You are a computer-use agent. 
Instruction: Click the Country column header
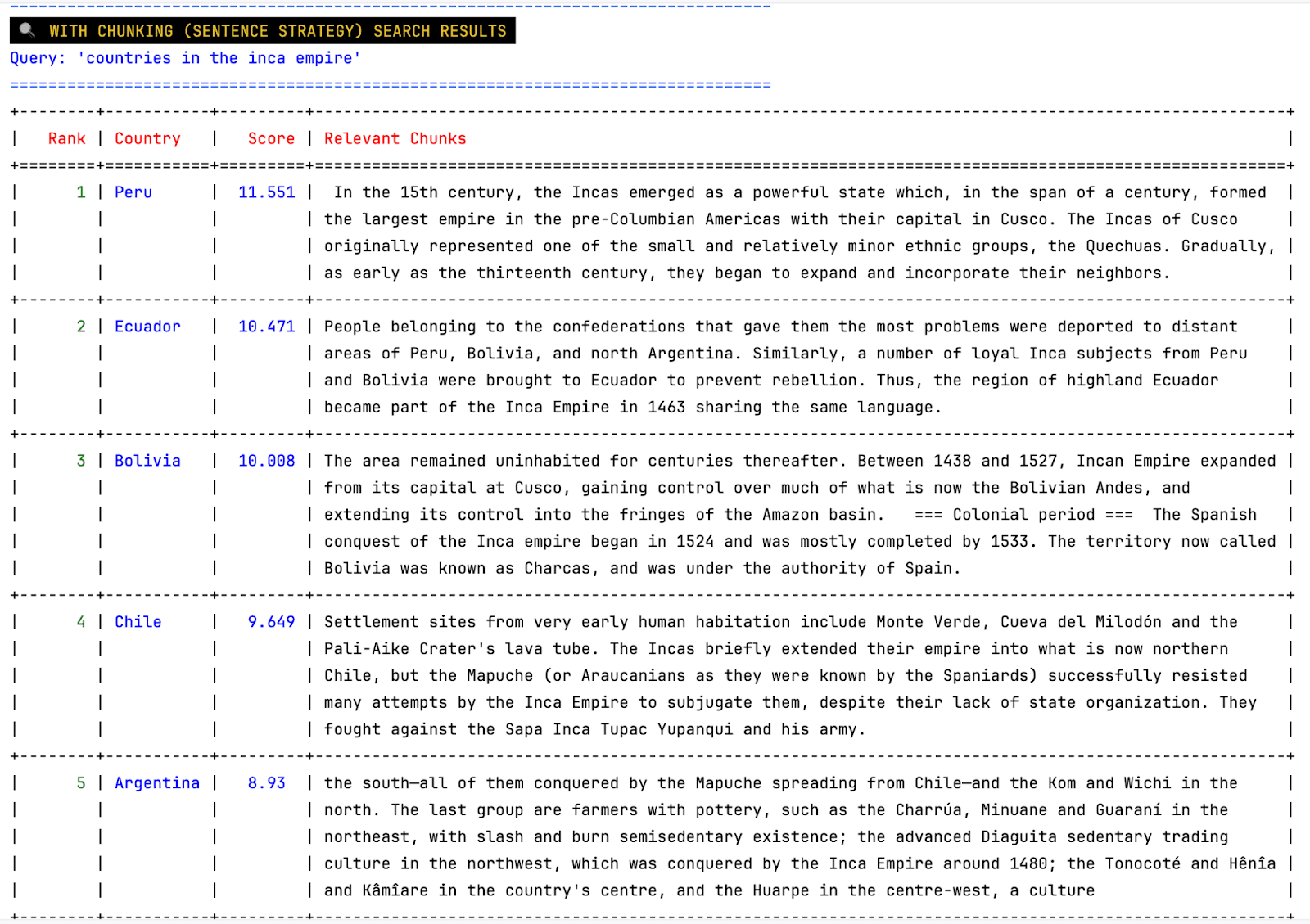[x=147, y=138]
